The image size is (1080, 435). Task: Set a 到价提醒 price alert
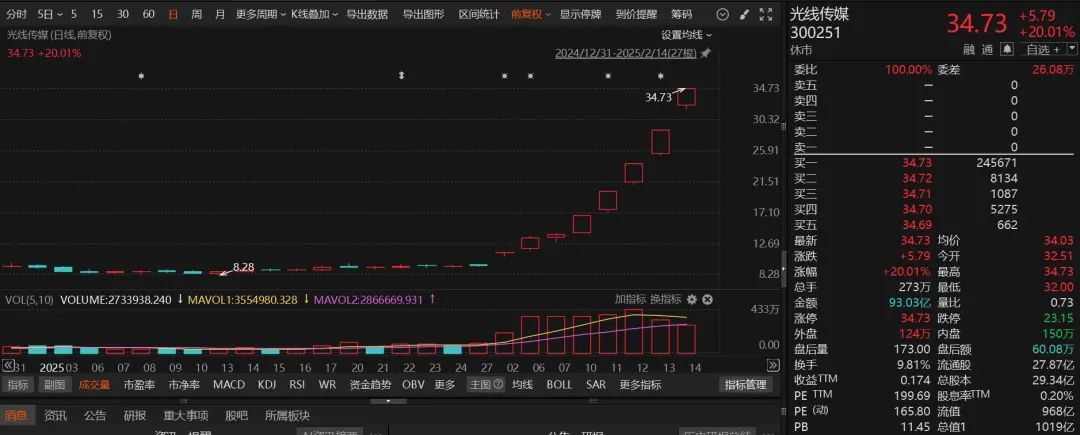636,14
